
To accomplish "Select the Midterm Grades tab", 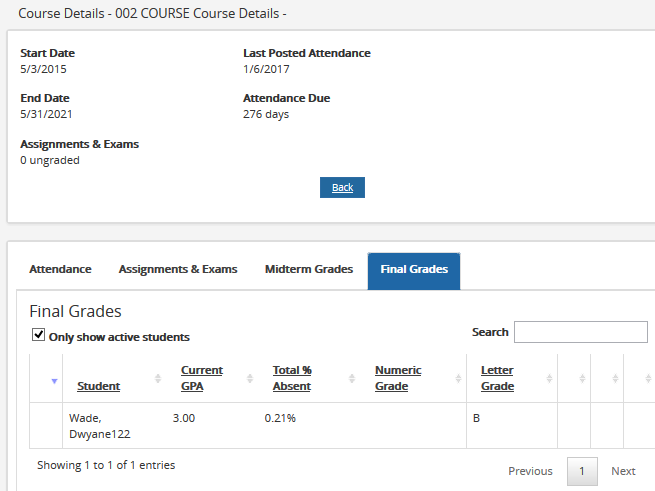I will (308, 270).
